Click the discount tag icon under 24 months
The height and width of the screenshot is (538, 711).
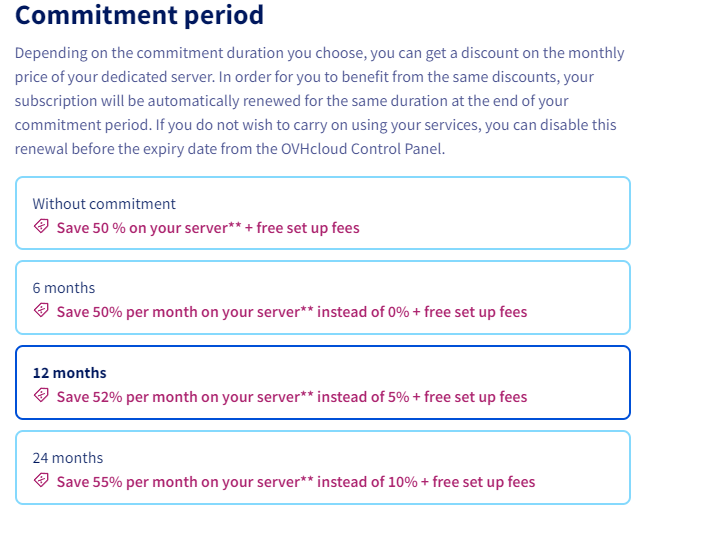(41, 480)
